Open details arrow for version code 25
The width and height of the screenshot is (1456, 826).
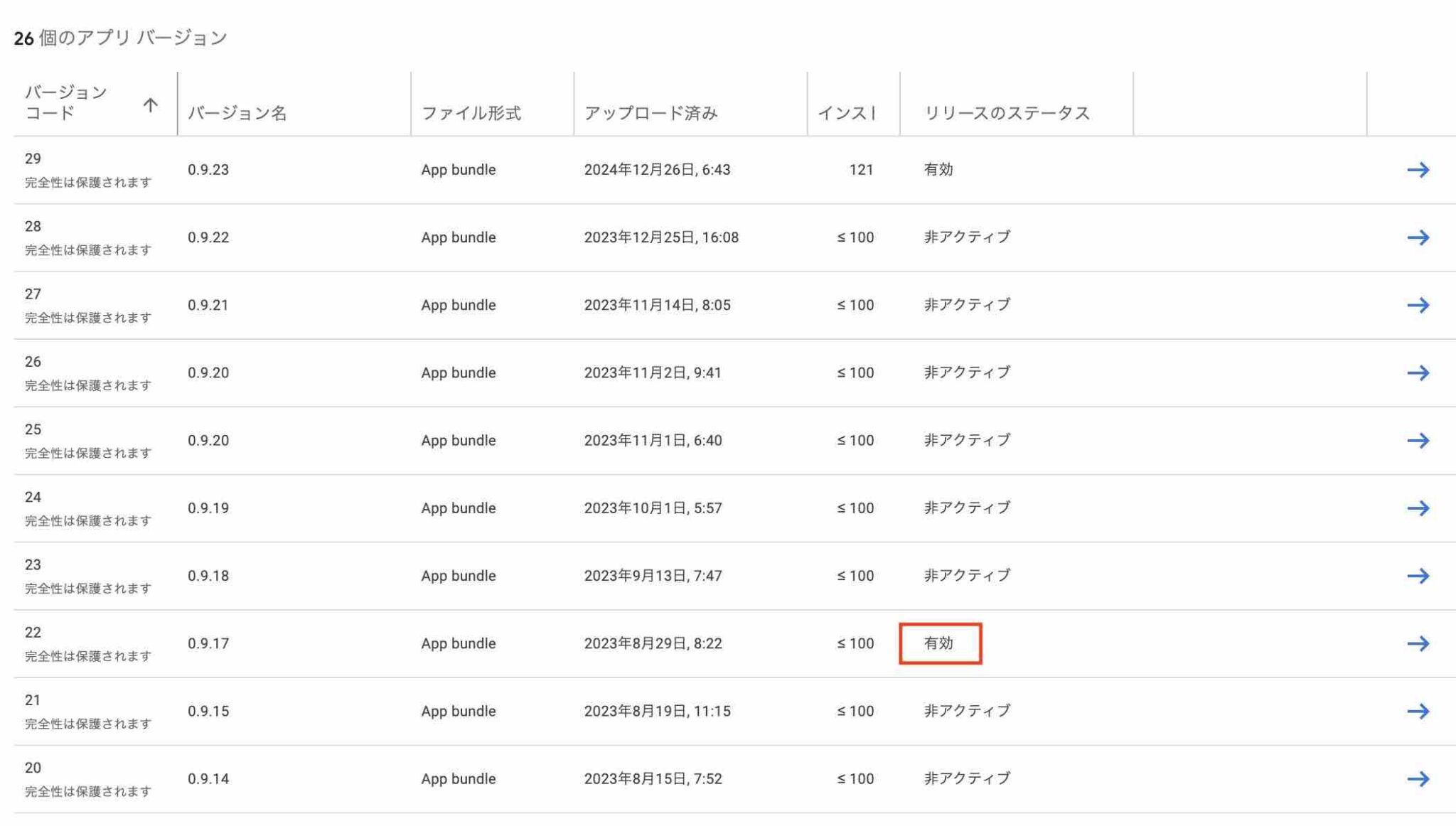click(1418, 441)
